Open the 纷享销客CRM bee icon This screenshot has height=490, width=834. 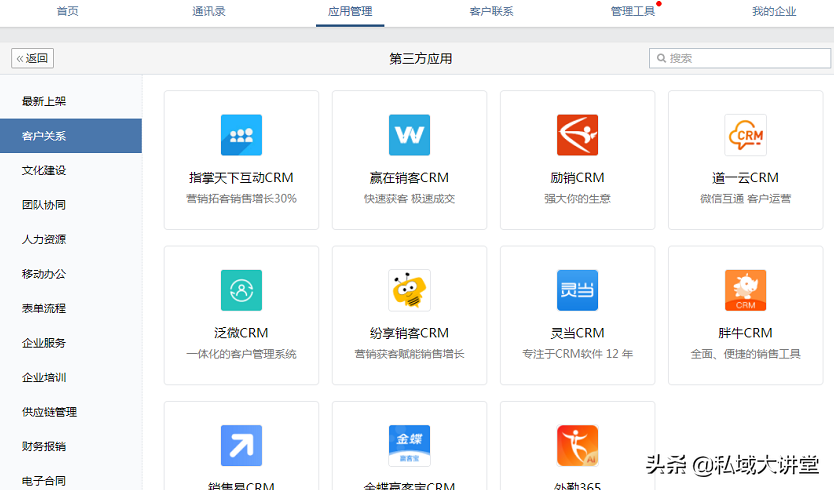click(x=409, y=290)
